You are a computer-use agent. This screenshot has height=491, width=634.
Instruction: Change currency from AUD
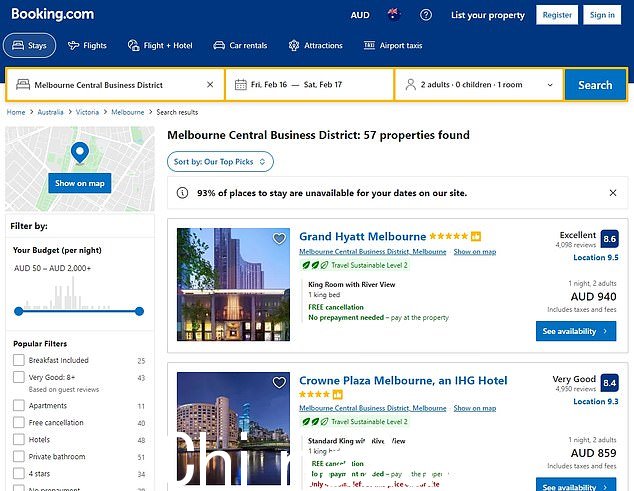360,15
